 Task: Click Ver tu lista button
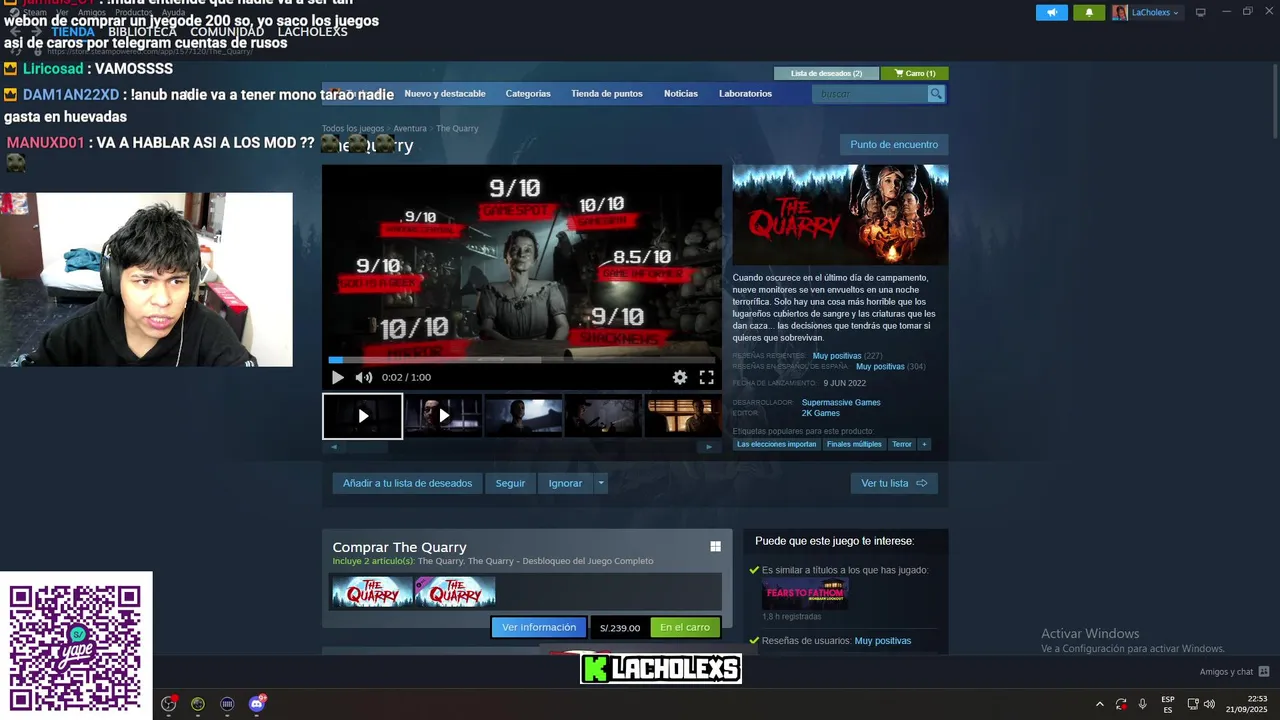point(894,483)
